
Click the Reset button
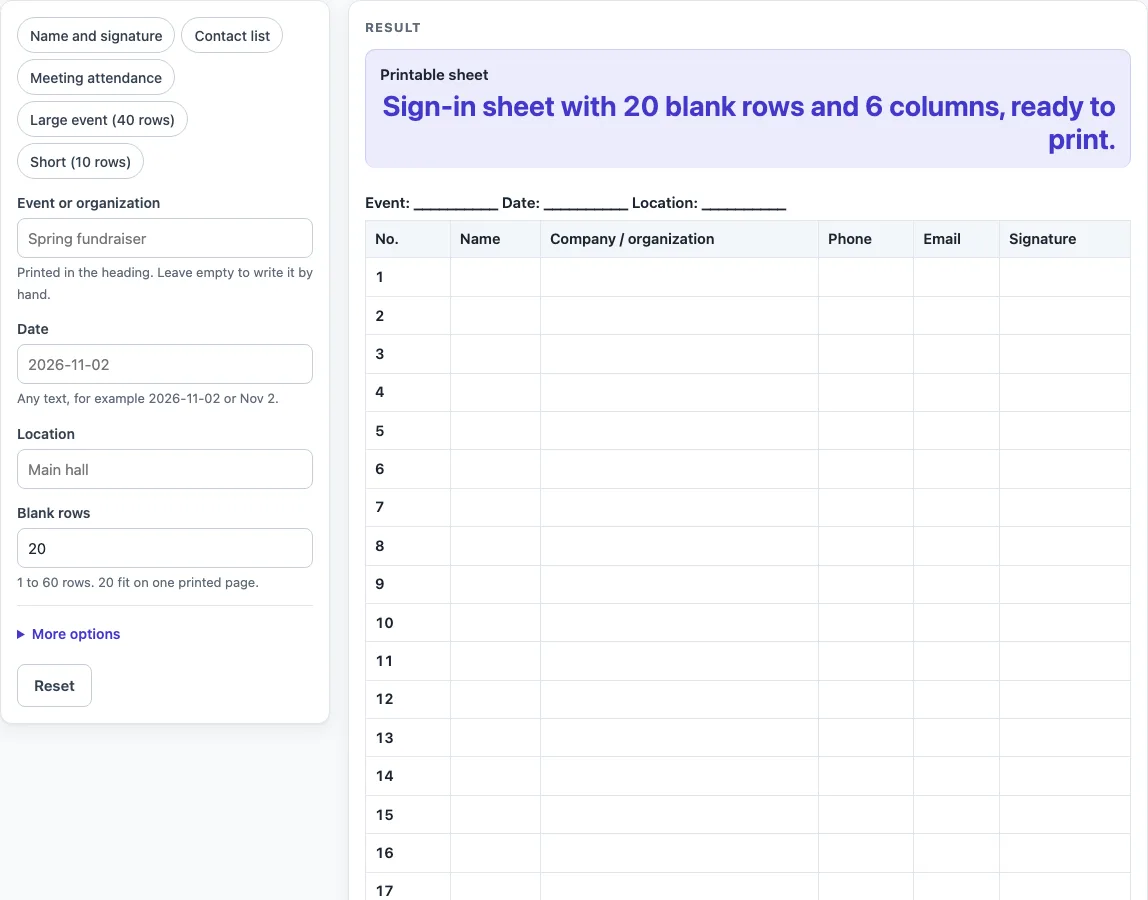[x=54, y=685]
